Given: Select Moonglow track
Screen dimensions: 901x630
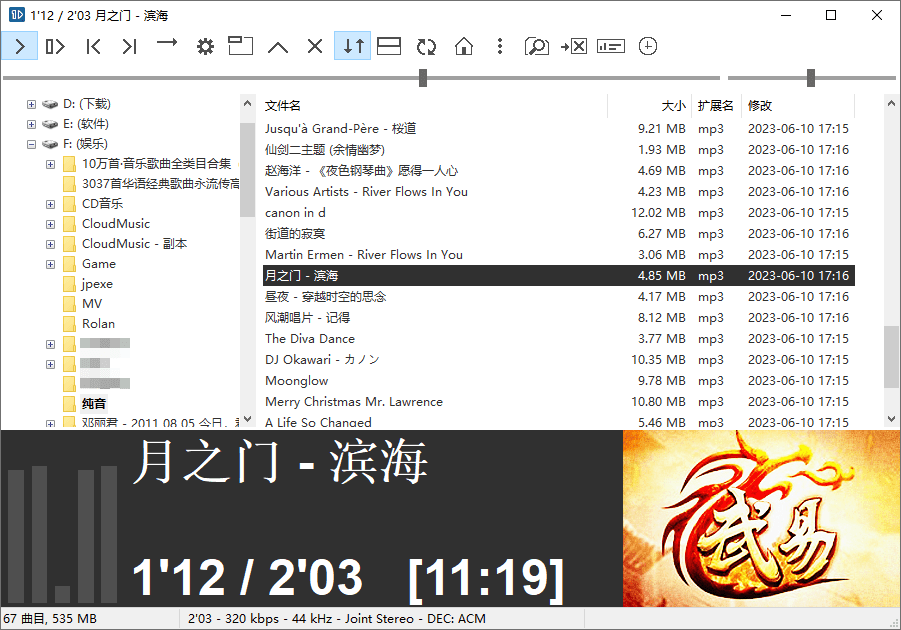Looking at the screenshot, I should tap(559, 381).
